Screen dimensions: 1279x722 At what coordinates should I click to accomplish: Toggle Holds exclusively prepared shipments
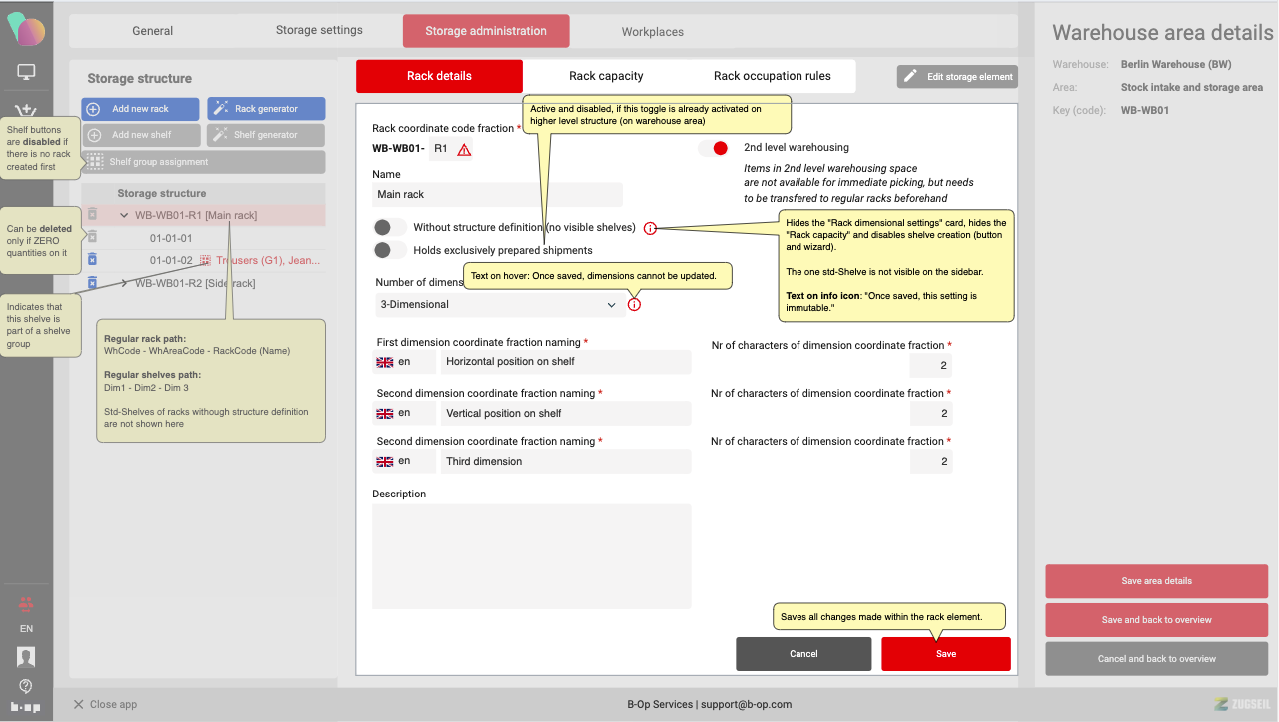[x=389, y=250]
